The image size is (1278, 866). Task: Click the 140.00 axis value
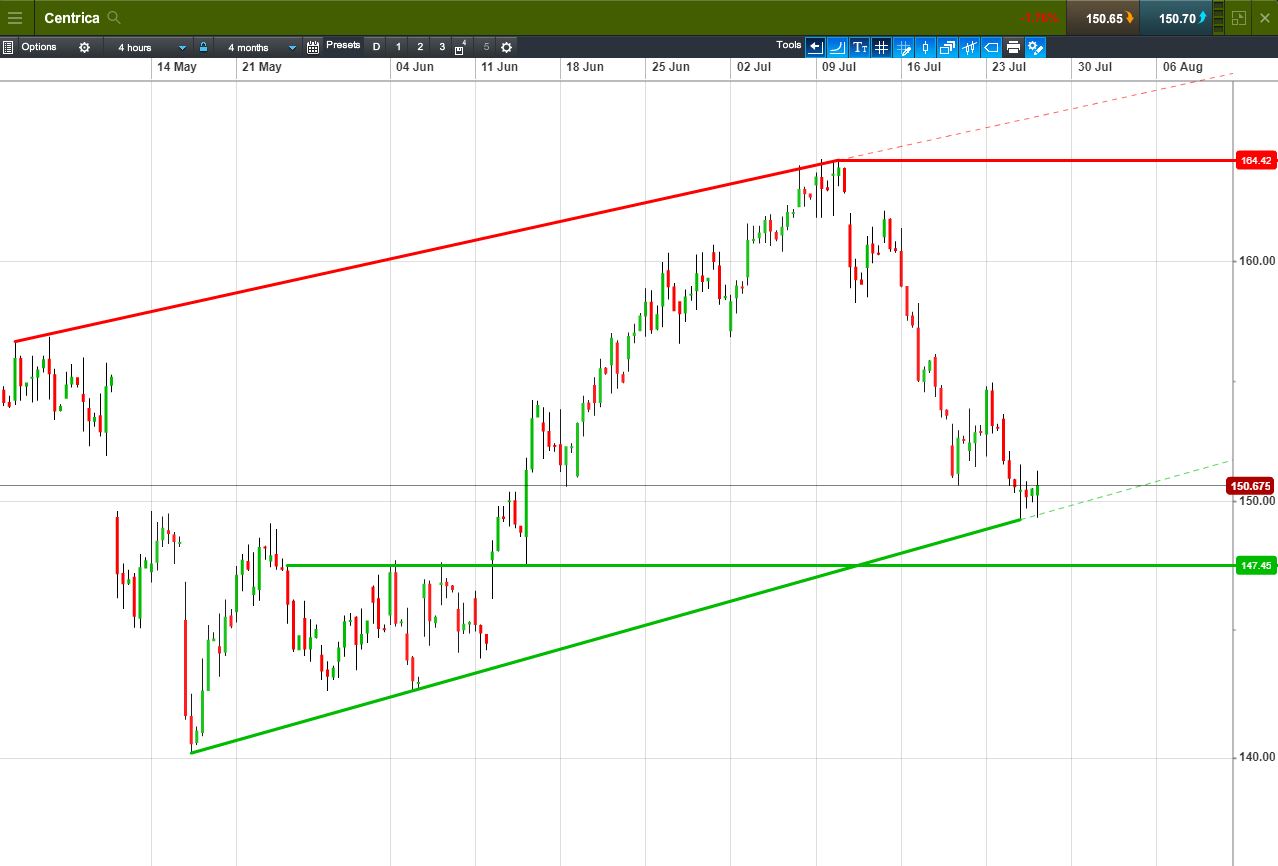(1257, 757)
